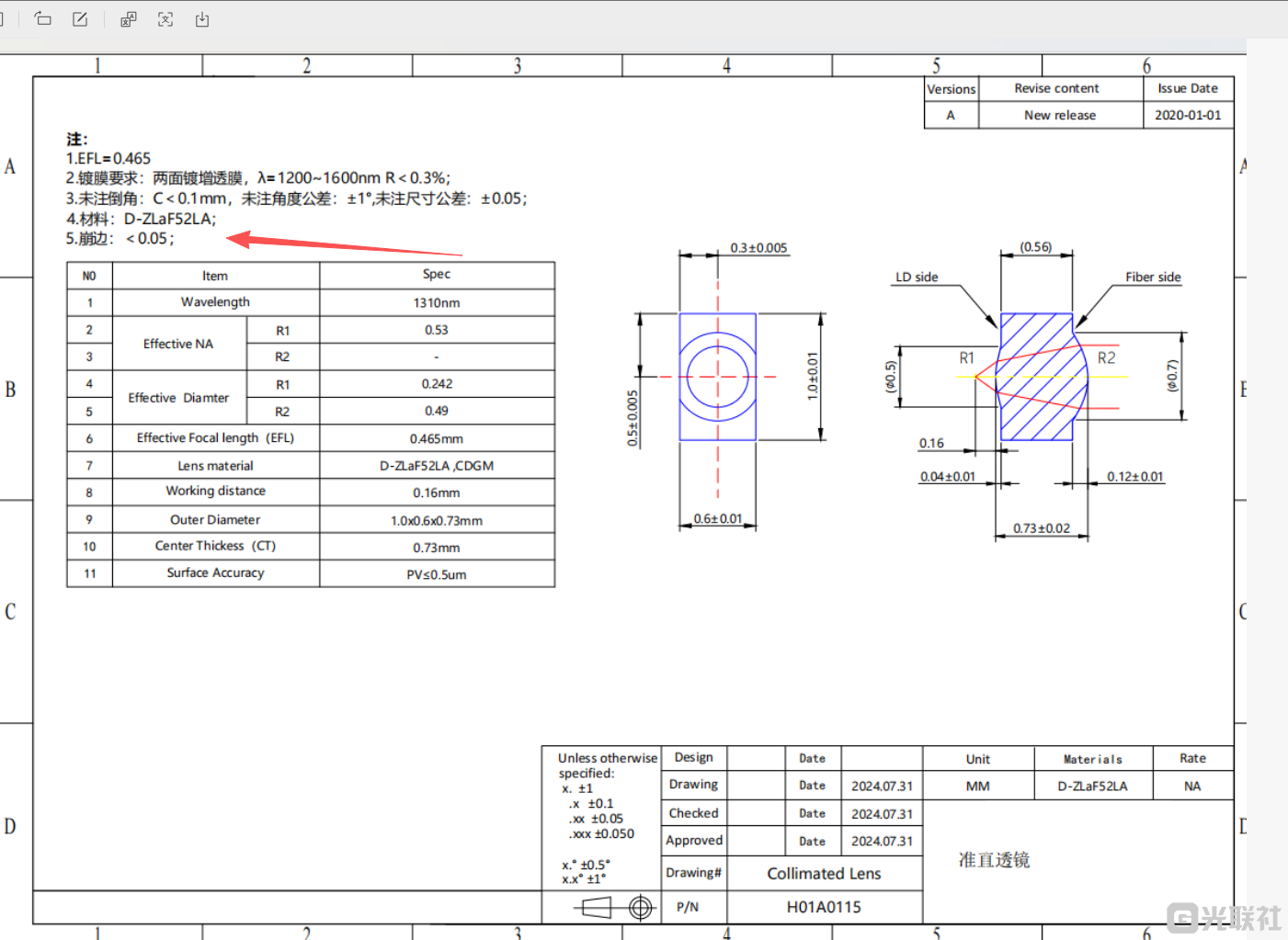This screenshot has height=940, width=1288.
Task: Click the partially visible leftmost toolbar icon
Action: coord(3,19)
